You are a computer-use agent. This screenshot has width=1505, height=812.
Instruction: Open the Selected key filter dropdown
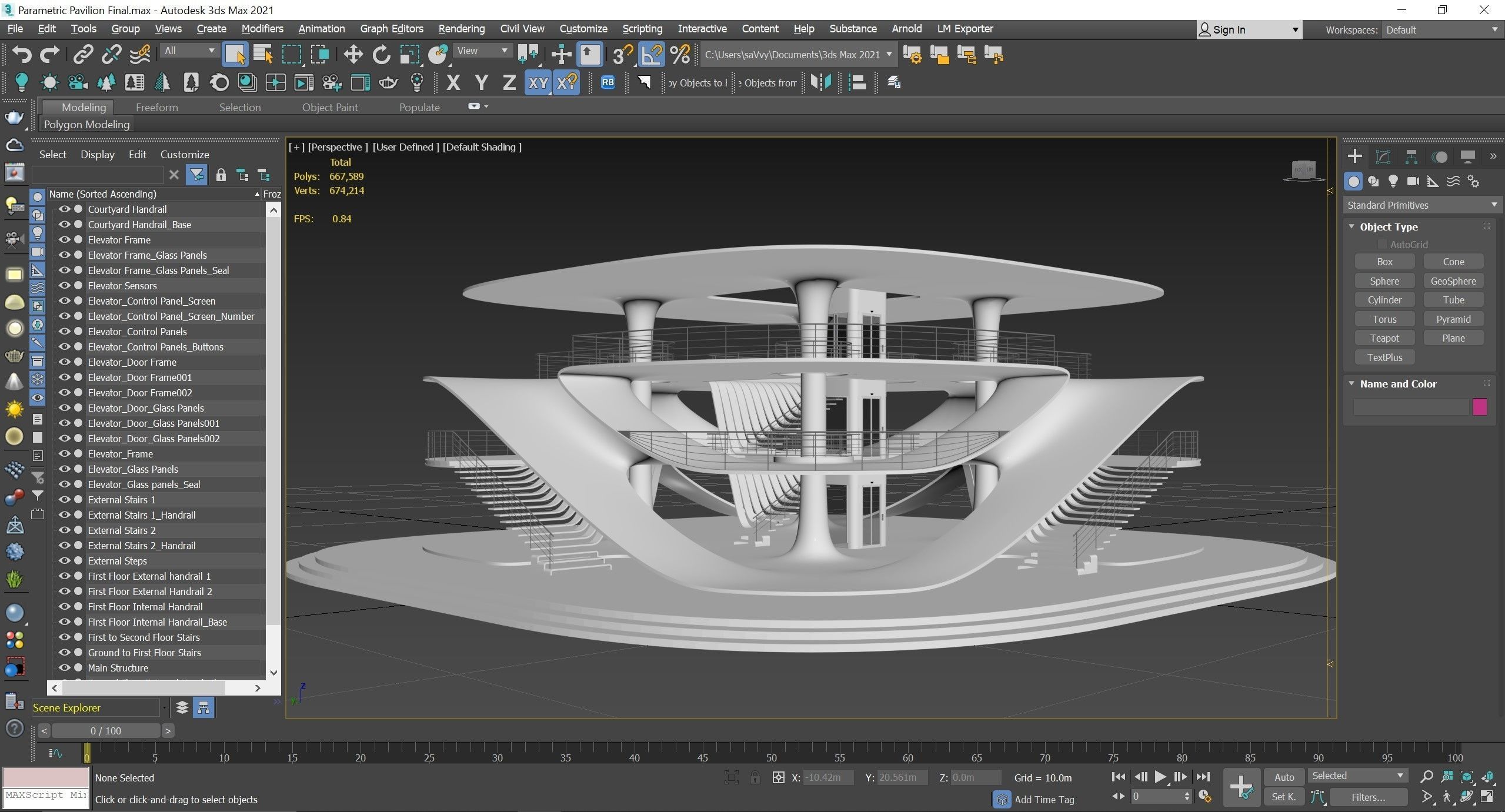click(1357, 776)
